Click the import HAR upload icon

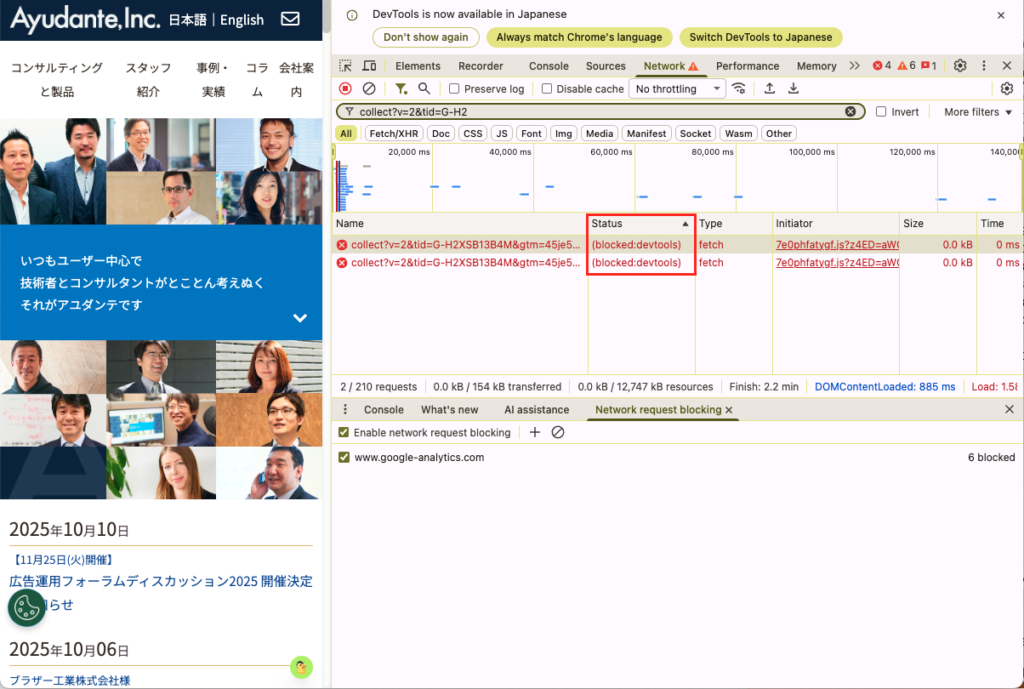point(769,89)
